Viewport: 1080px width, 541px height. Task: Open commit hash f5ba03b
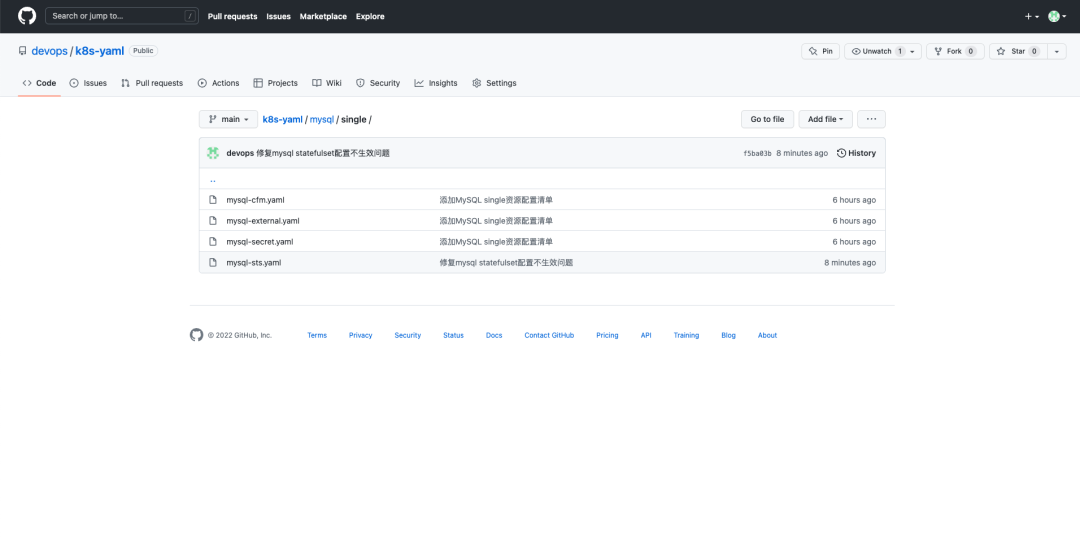coord(757,154)
